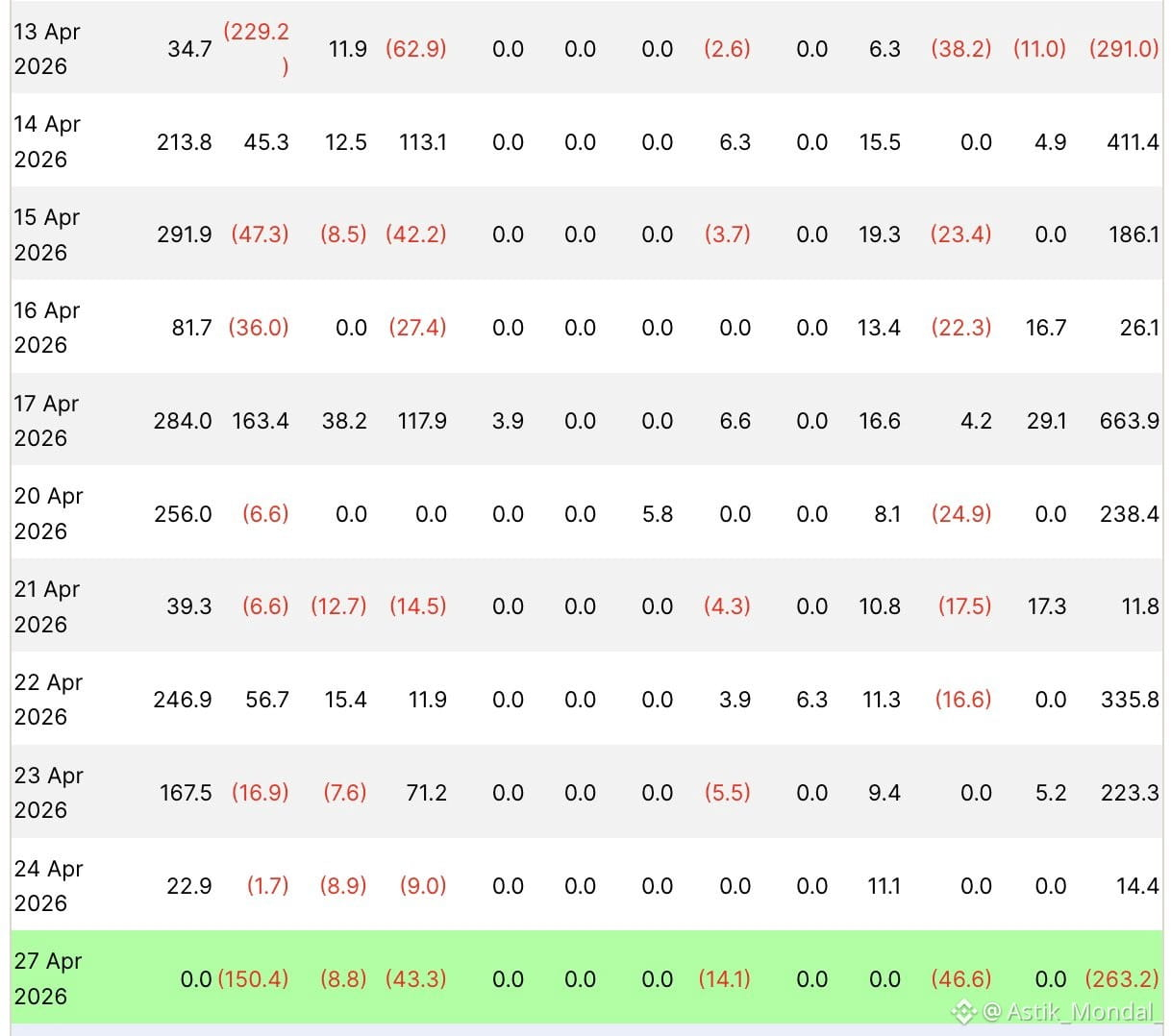The width and height of the screenshot is (1171, 1036).
Task: Select the 11.8 total for 21 Apr
Action: [x=1140, y=606]
